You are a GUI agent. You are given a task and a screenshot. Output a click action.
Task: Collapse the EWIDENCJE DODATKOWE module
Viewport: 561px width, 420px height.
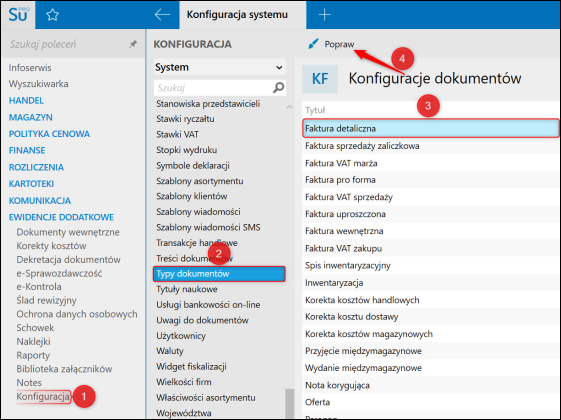(x=61, y=217)
